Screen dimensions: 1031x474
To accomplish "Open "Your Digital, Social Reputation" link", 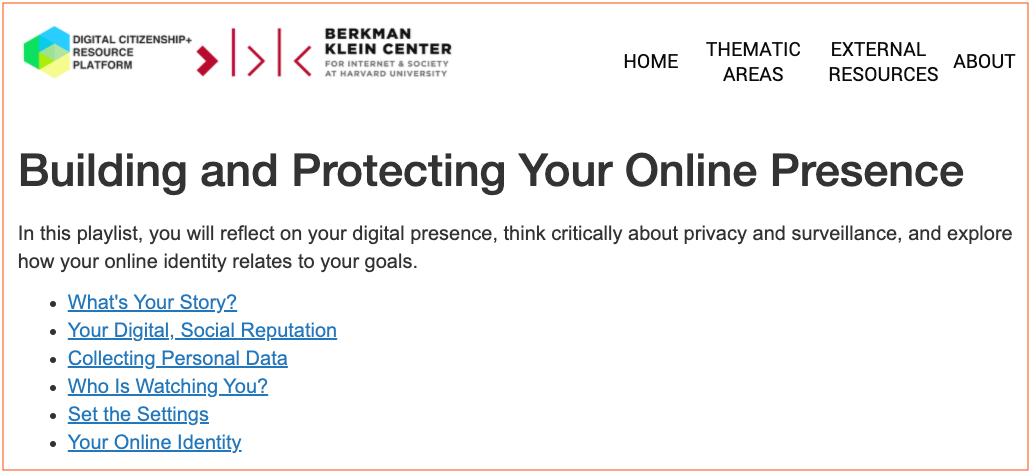I will (x=202, y=330).
